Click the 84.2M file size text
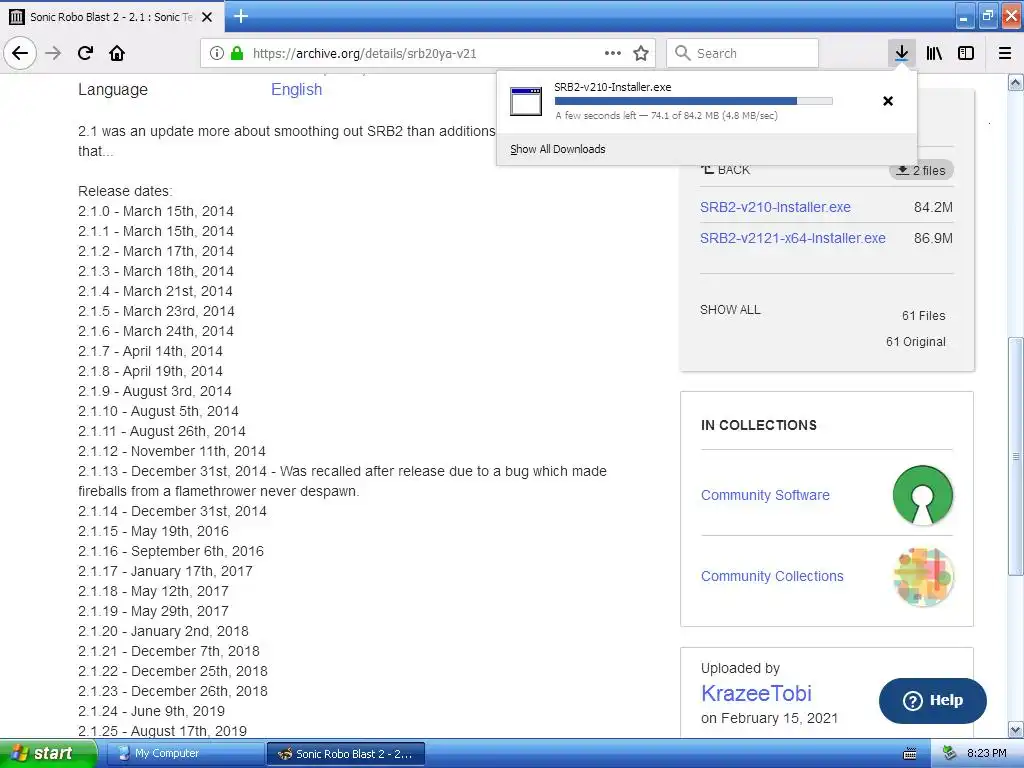The image size is (1024, 768). point(933,207)
